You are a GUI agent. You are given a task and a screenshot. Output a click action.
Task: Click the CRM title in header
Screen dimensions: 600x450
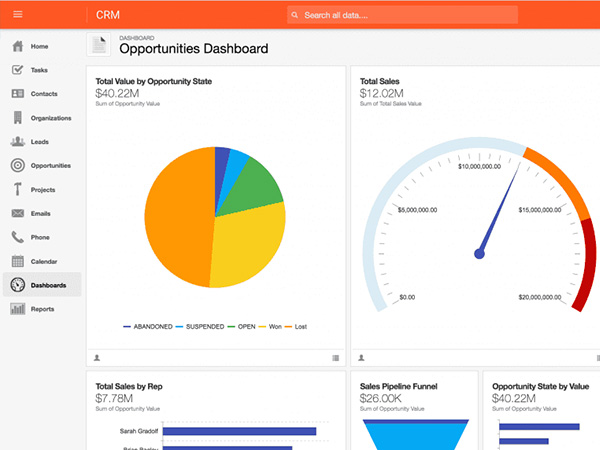pos(108,15)
